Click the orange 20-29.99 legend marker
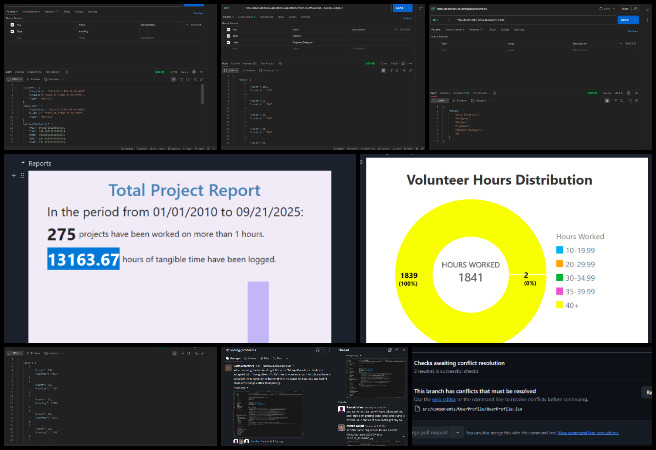Image resolution: width=656 pixels, height=450 pixels. click(560, 262)
